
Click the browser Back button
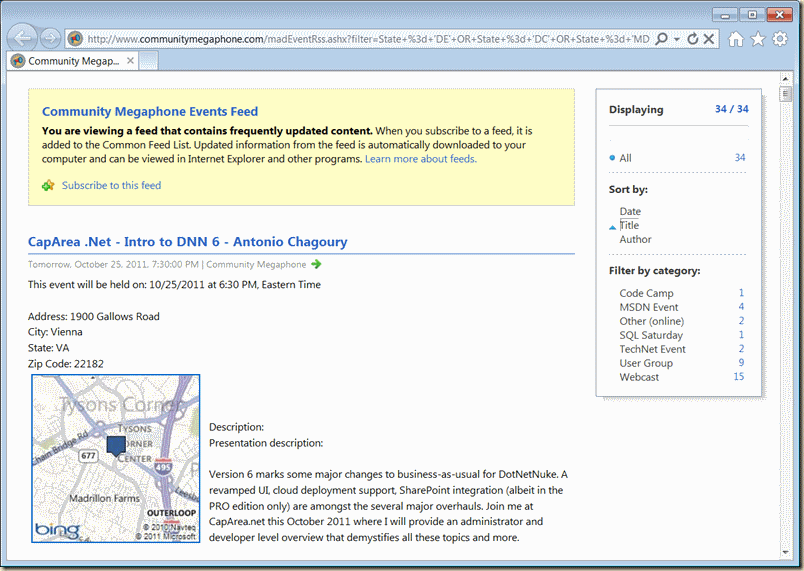(24, 38)
